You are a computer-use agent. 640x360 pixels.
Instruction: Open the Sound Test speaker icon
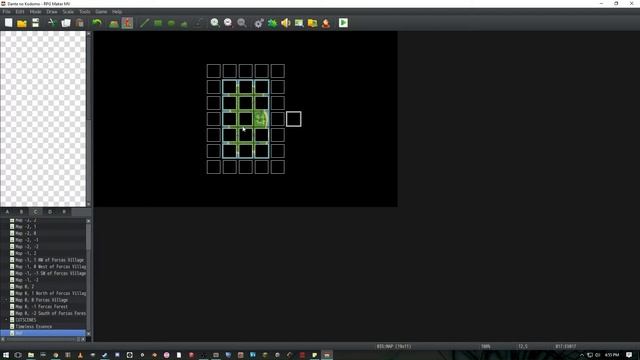pyautogui.click(x=286, y=23)
